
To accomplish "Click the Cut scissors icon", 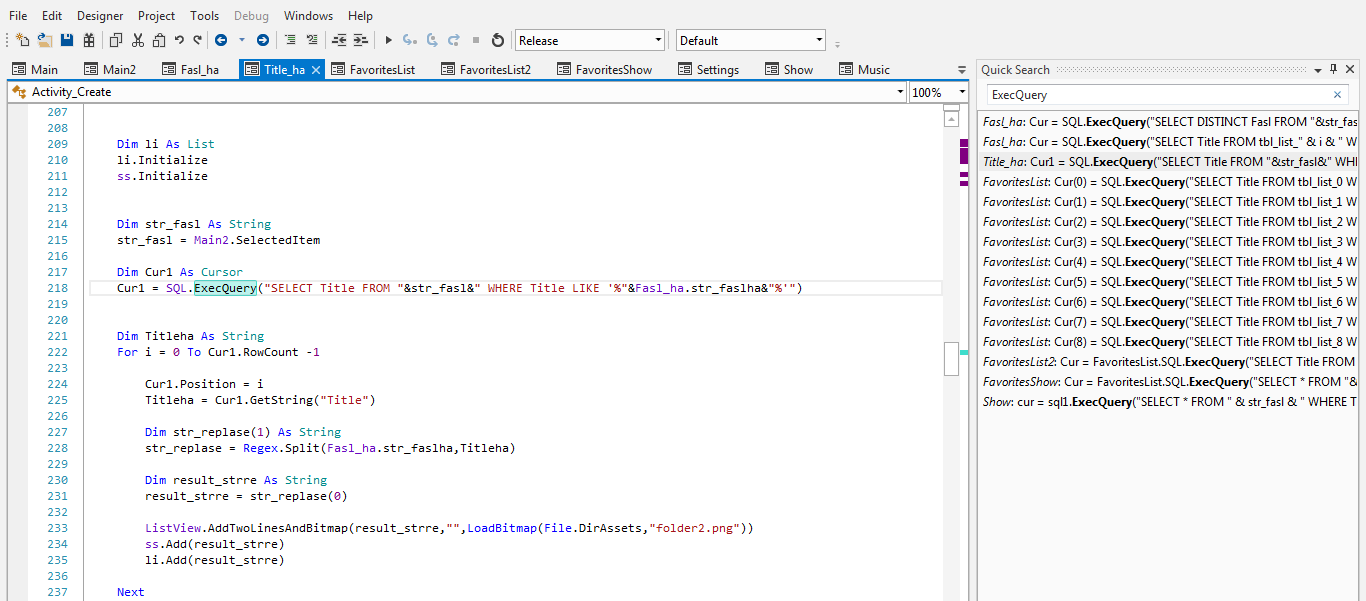I will tap(137, 41).
